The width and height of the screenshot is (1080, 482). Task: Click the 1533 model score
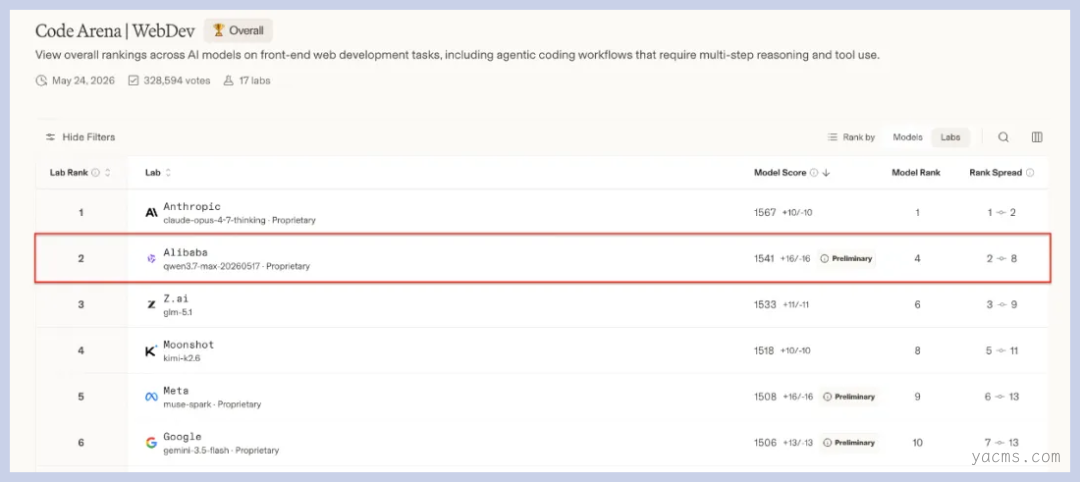point(765,304)
